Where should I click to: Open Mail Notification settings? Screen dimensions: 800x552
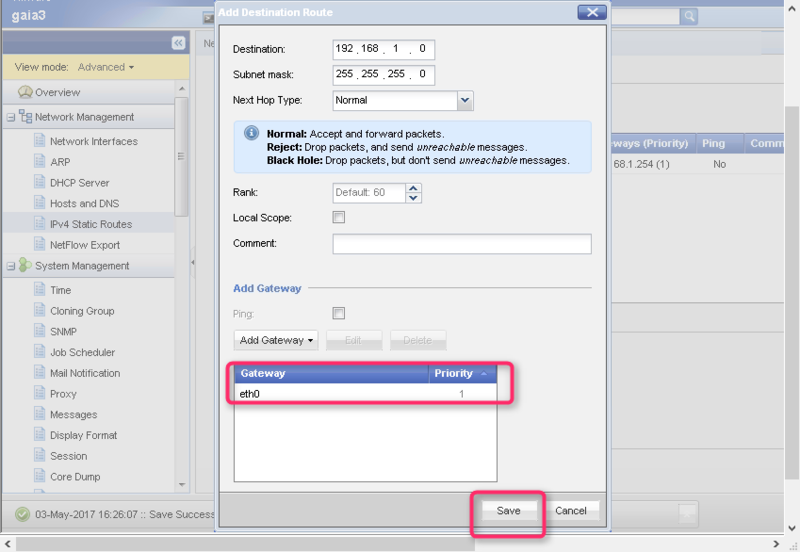[85, 373]
